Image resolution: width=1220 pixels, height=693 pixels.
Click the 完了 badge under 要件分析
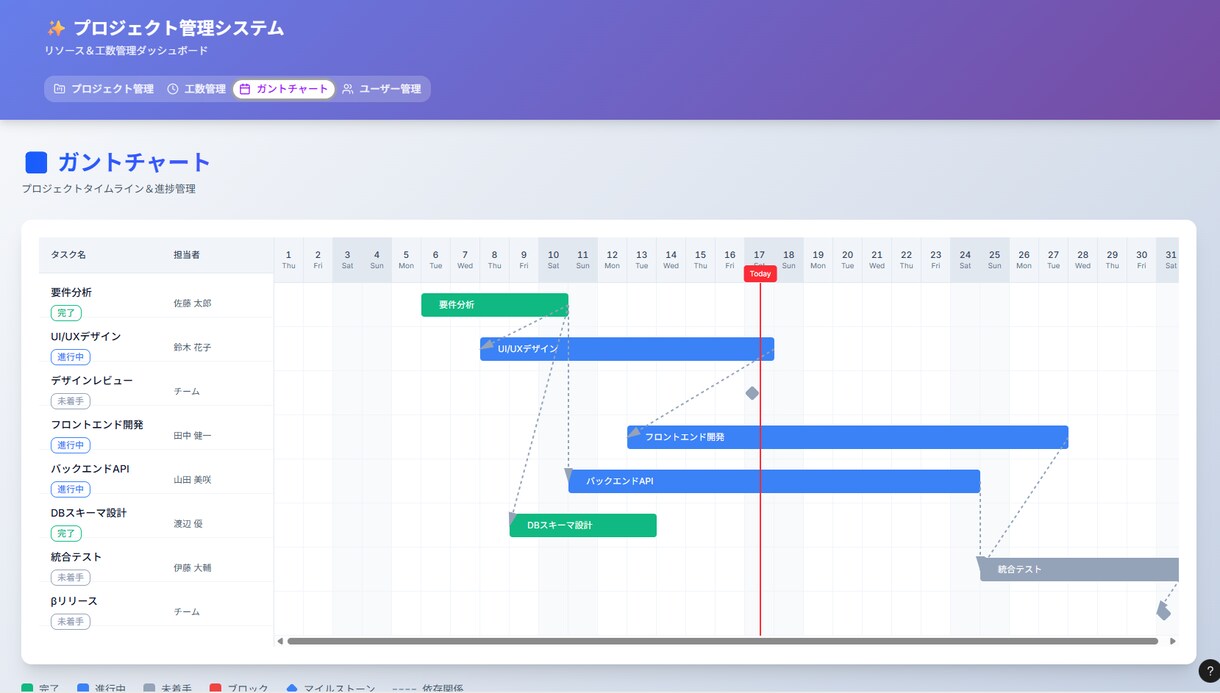[x=66, y=313]
